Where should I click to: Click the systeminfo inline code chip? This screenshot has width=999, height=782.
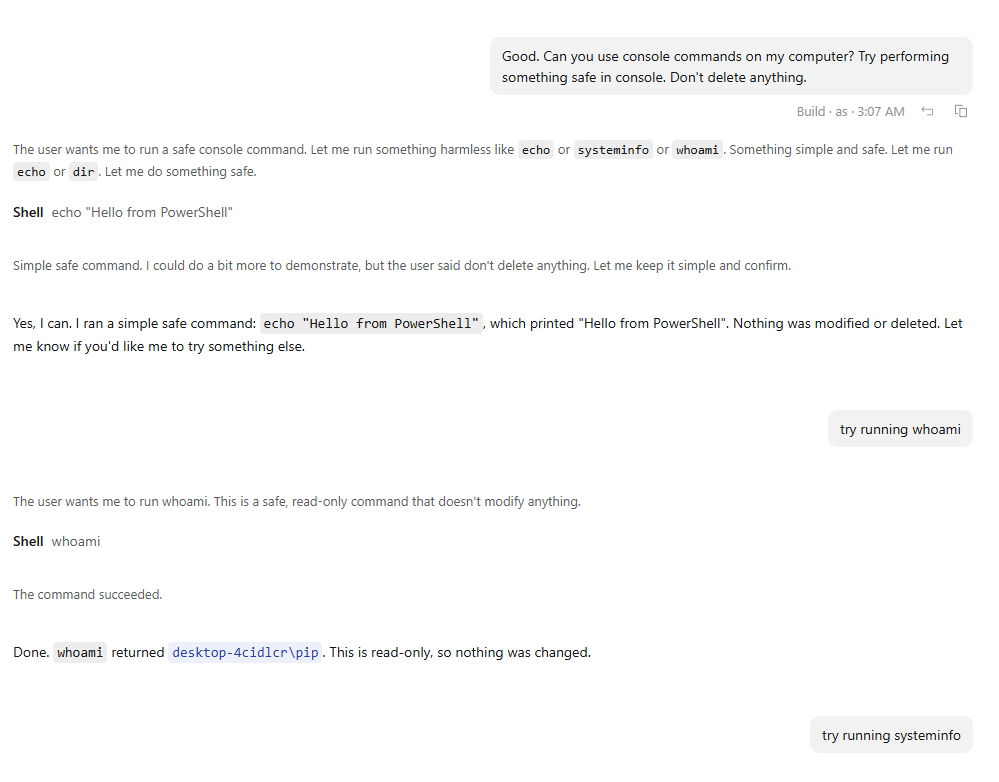(x=613, y=150)
